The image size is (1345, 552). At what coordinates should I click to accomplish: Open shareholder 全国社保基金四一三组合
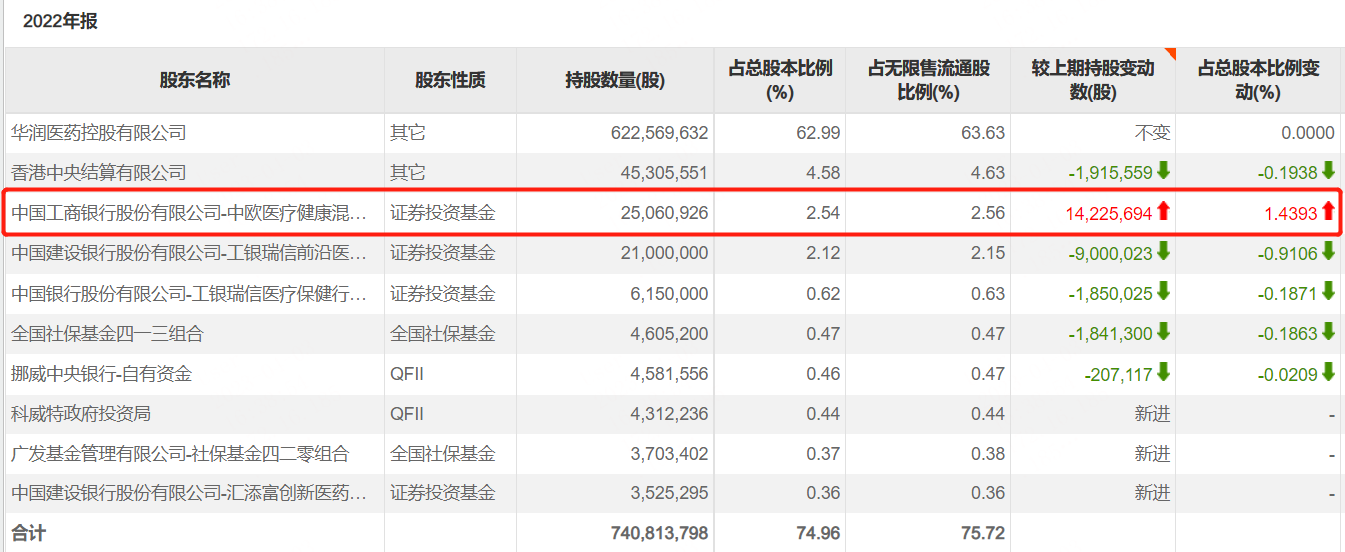(107, 333)
